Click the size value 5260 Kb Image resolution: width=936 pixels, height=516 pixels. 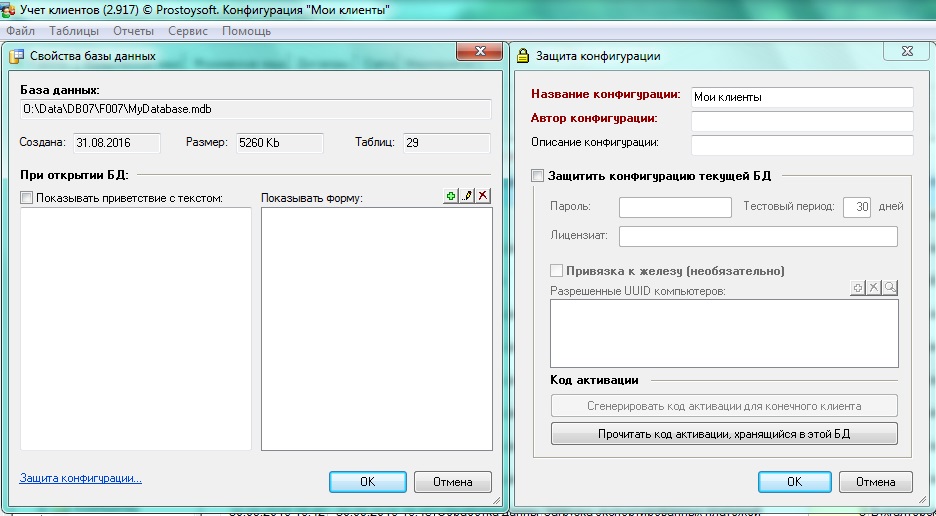(x=280, y=143)
